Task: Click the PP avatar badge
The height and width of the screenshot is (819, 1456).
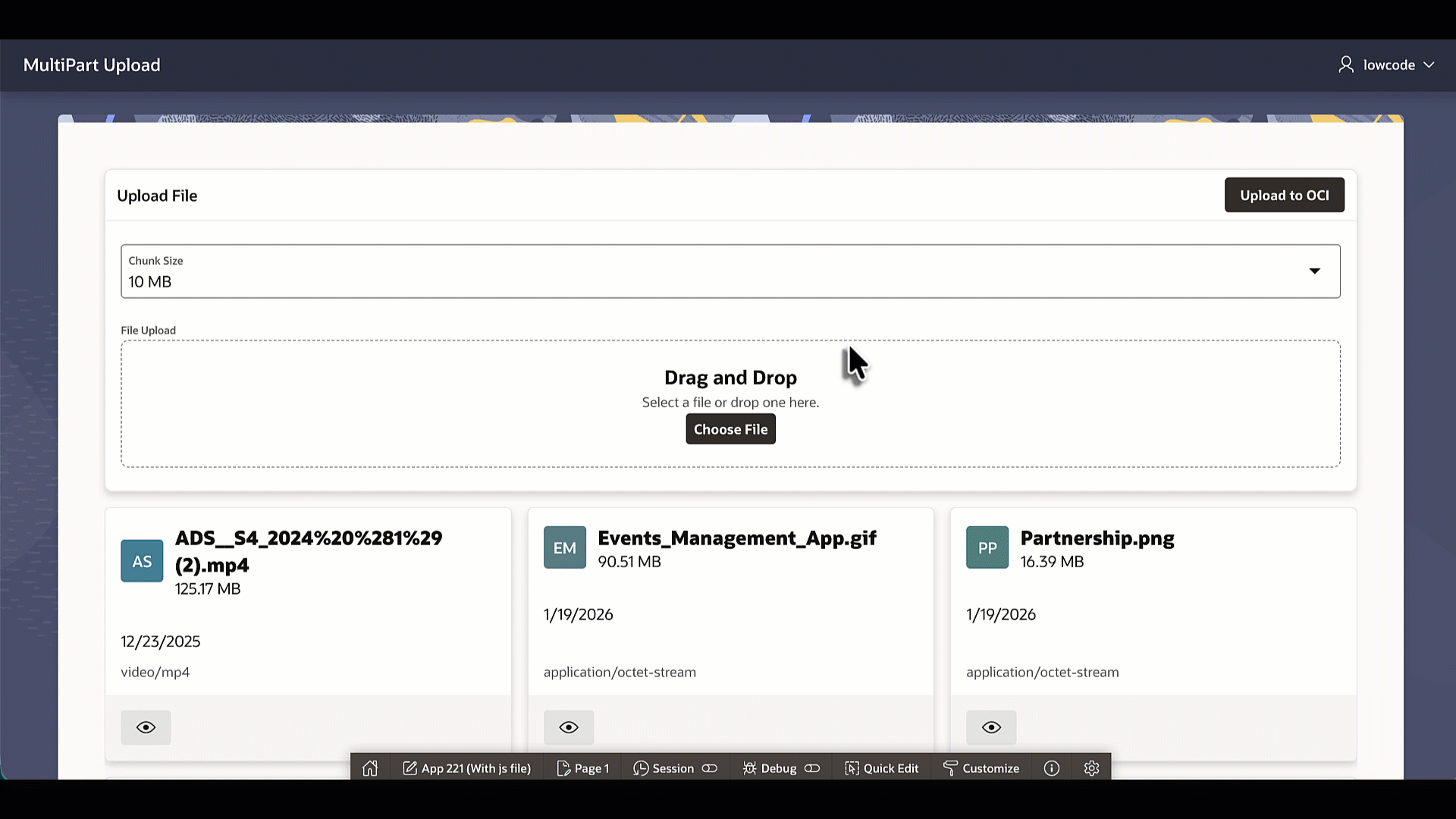Action: pos(987,548)
